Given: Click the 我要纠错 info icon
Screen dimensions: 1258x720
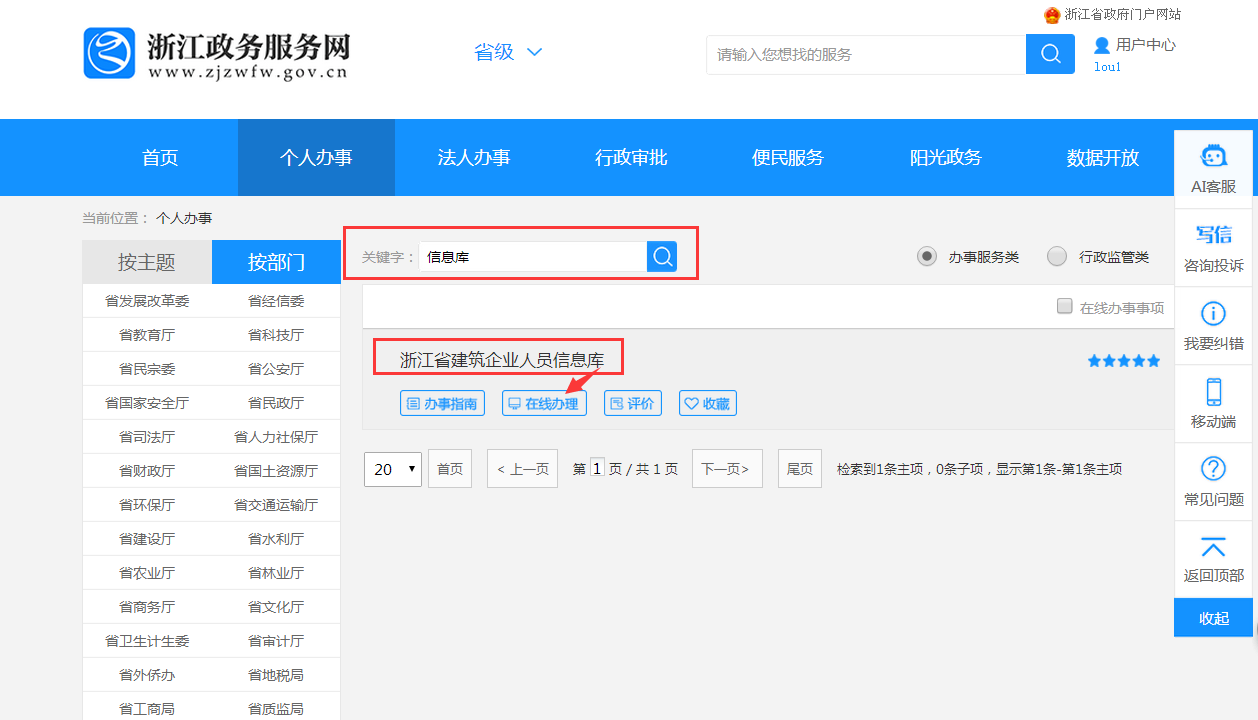Looking at the screenshot, I should [1213, 314].
